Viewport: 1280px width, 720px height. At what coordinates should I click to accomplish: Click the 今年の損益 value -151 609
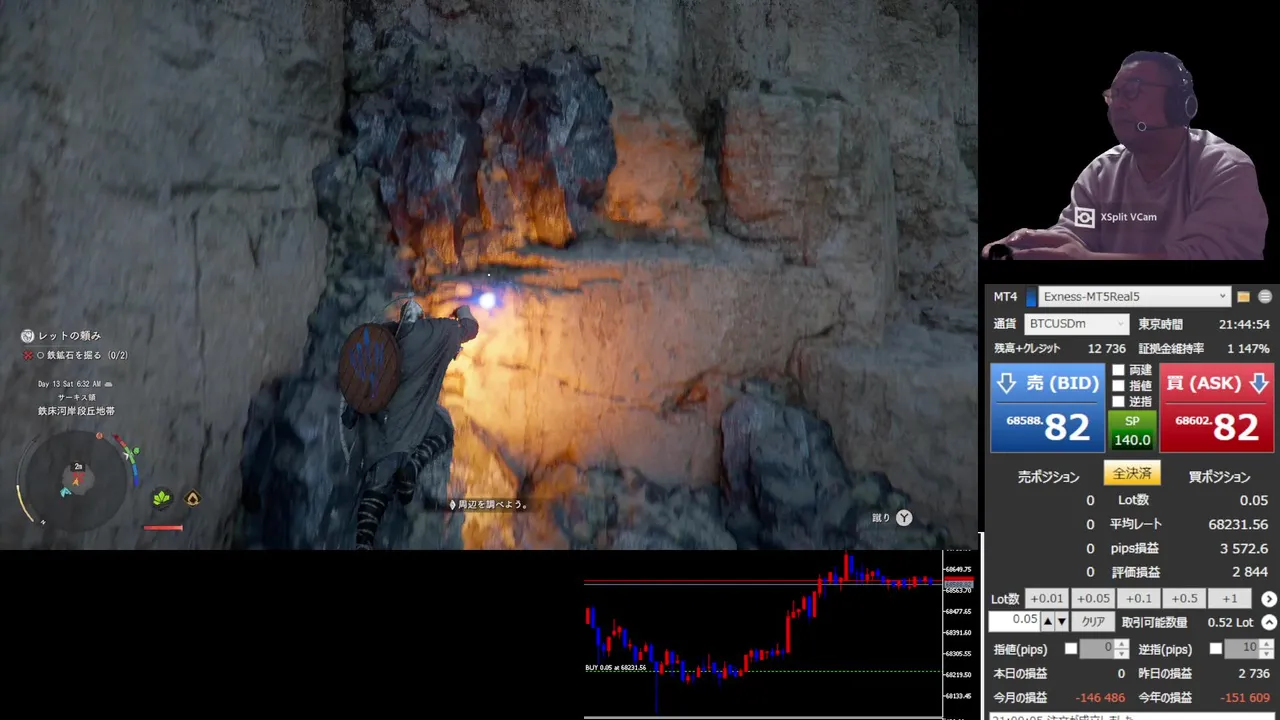coord(1245,698)
